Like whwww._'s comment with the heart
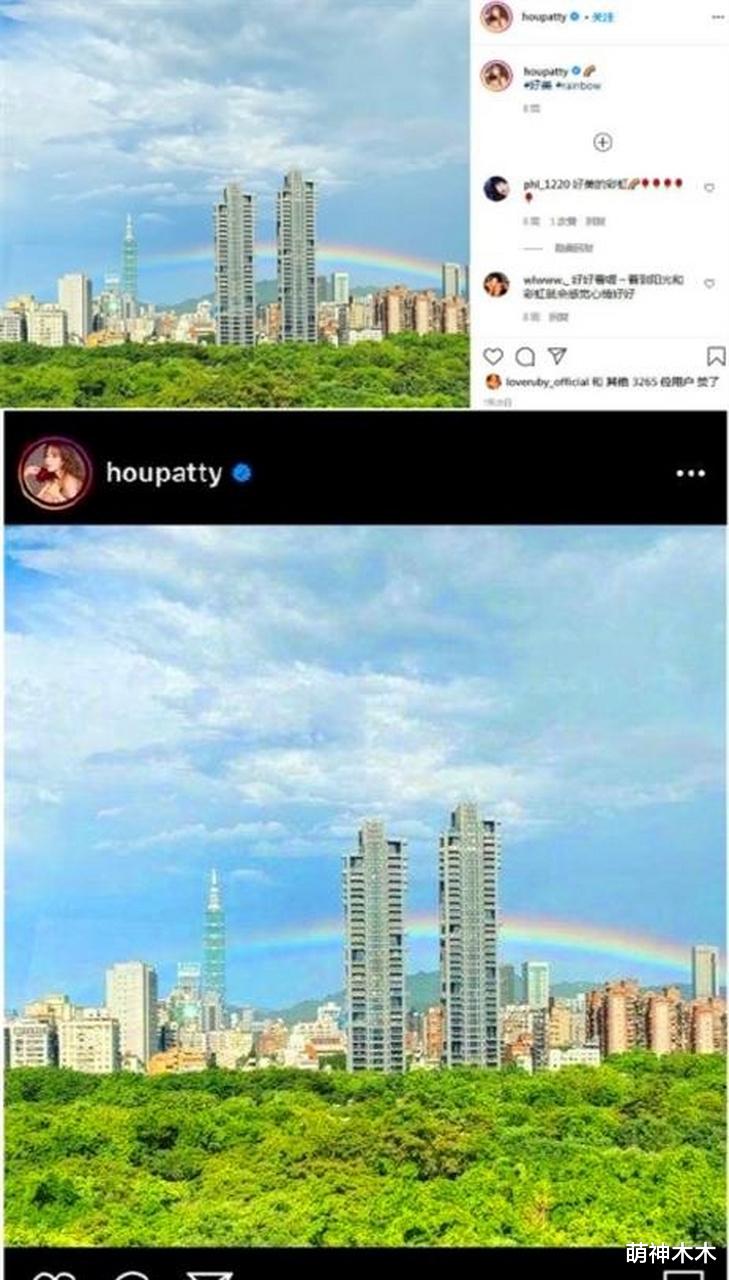Viewport: 729px width, 1280px height. click(x=709, y=285)
